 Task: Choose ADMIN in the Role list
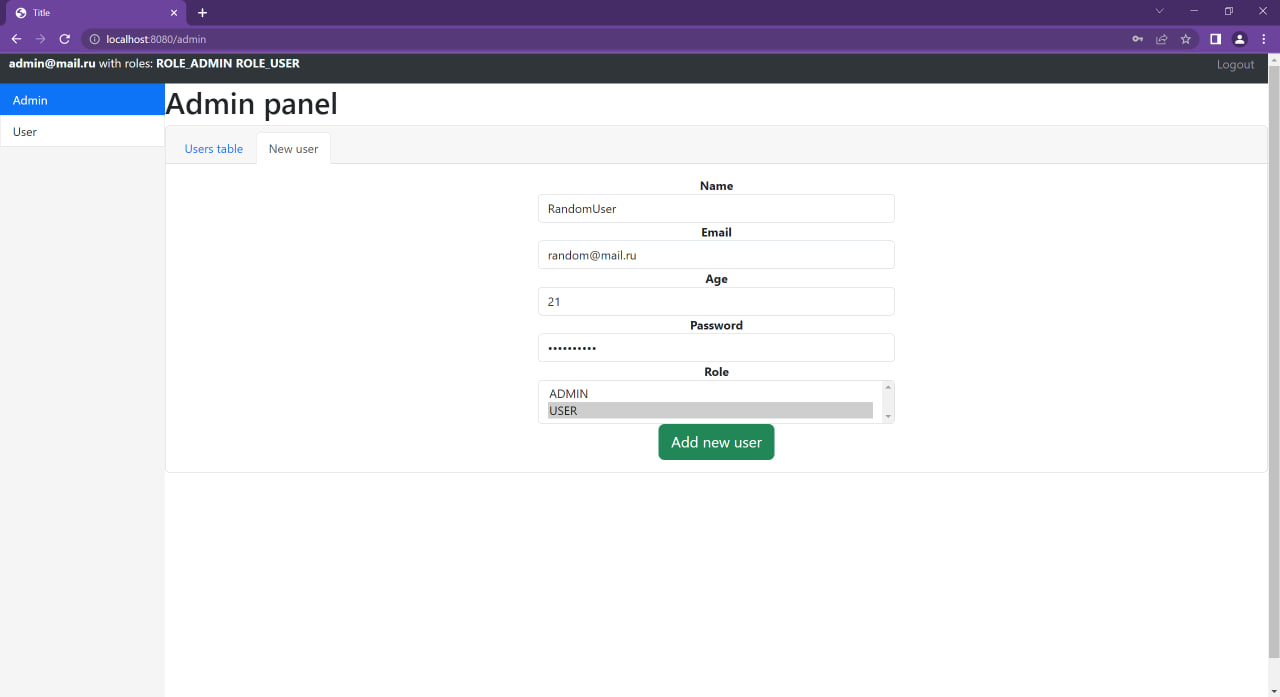click(710, 394)
